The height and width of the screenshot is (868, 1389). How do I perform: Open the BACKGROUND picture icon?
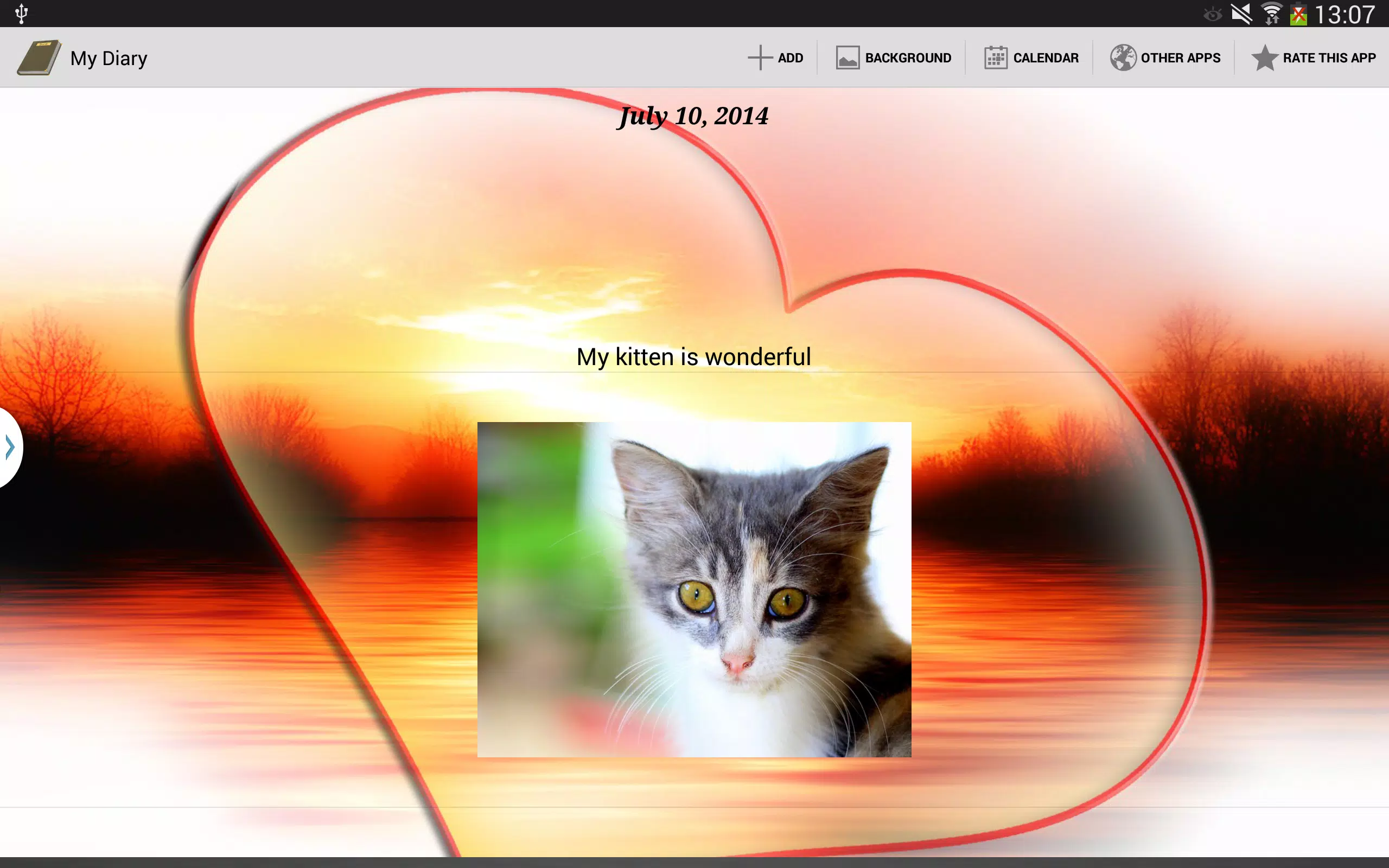point(847,58)
